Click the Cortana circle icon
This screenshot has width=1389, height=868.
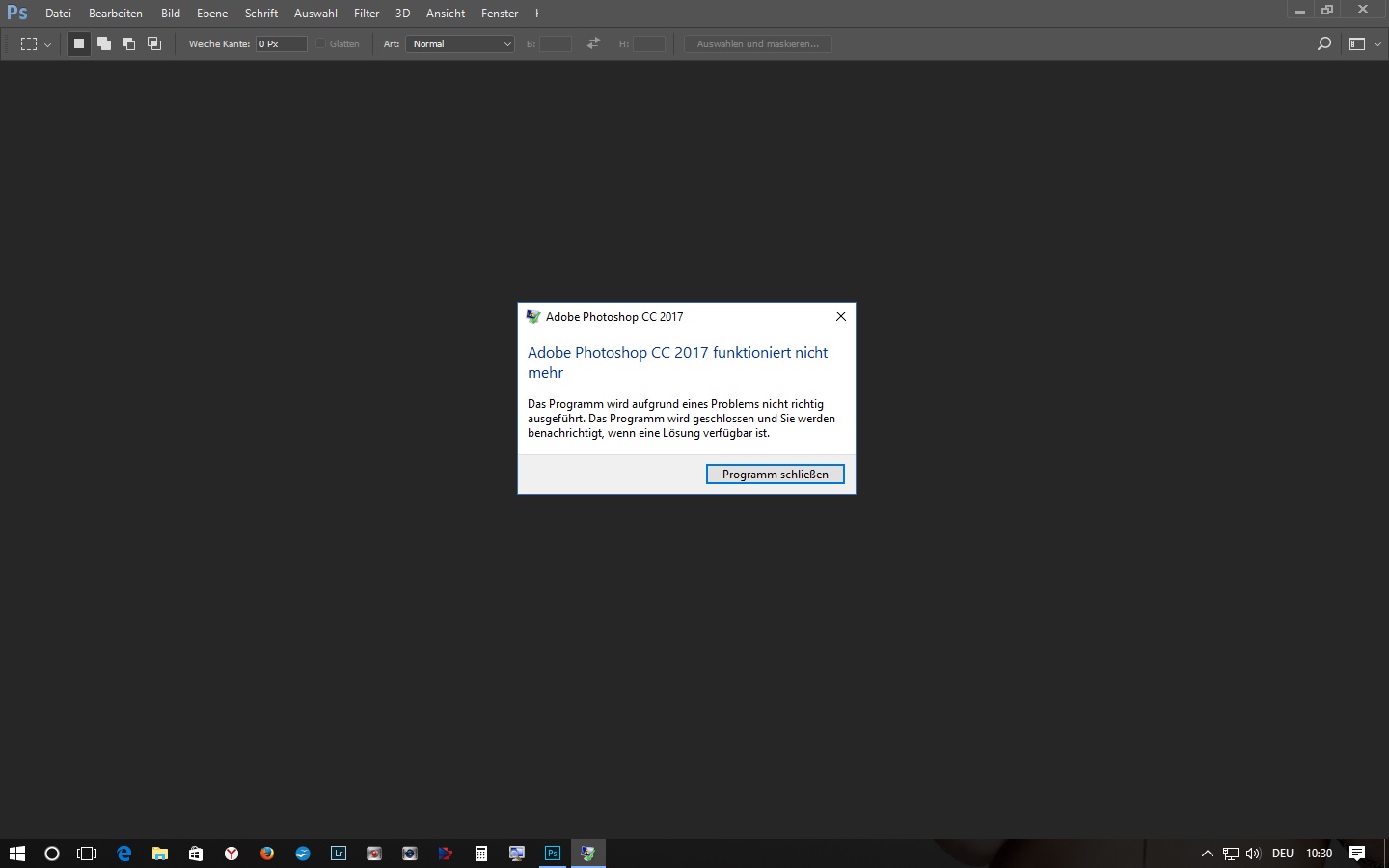tap(52, 854)
